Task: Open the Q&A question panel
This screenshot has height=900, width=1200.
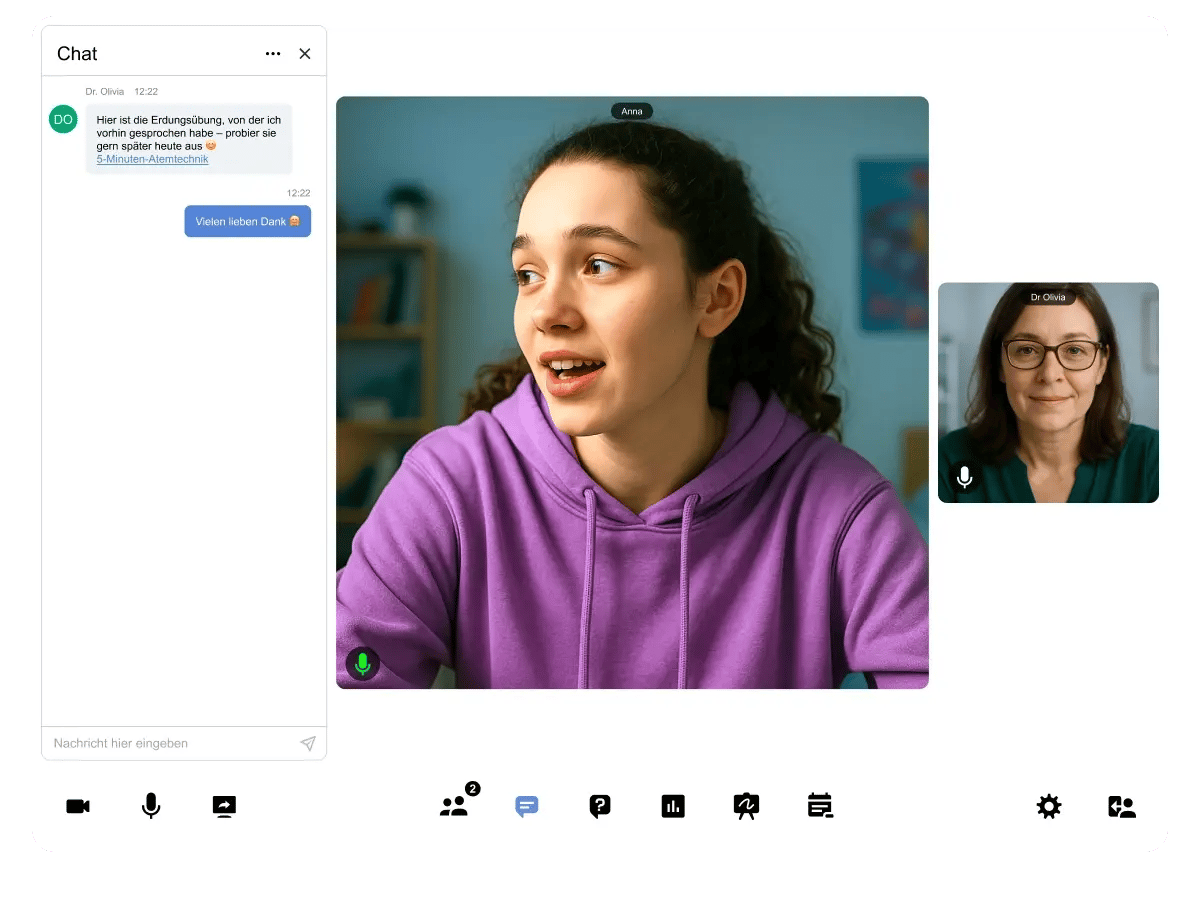Action: 600,806
